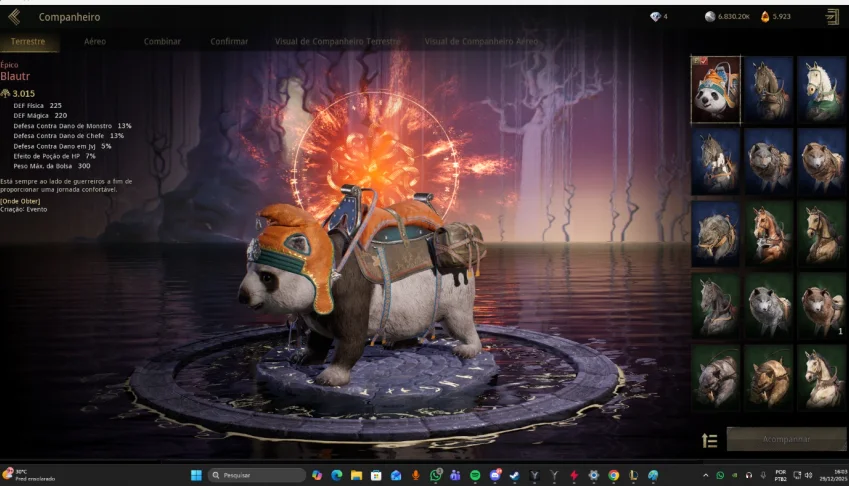Click the DEF Física 225 stat

click(37, 106)
